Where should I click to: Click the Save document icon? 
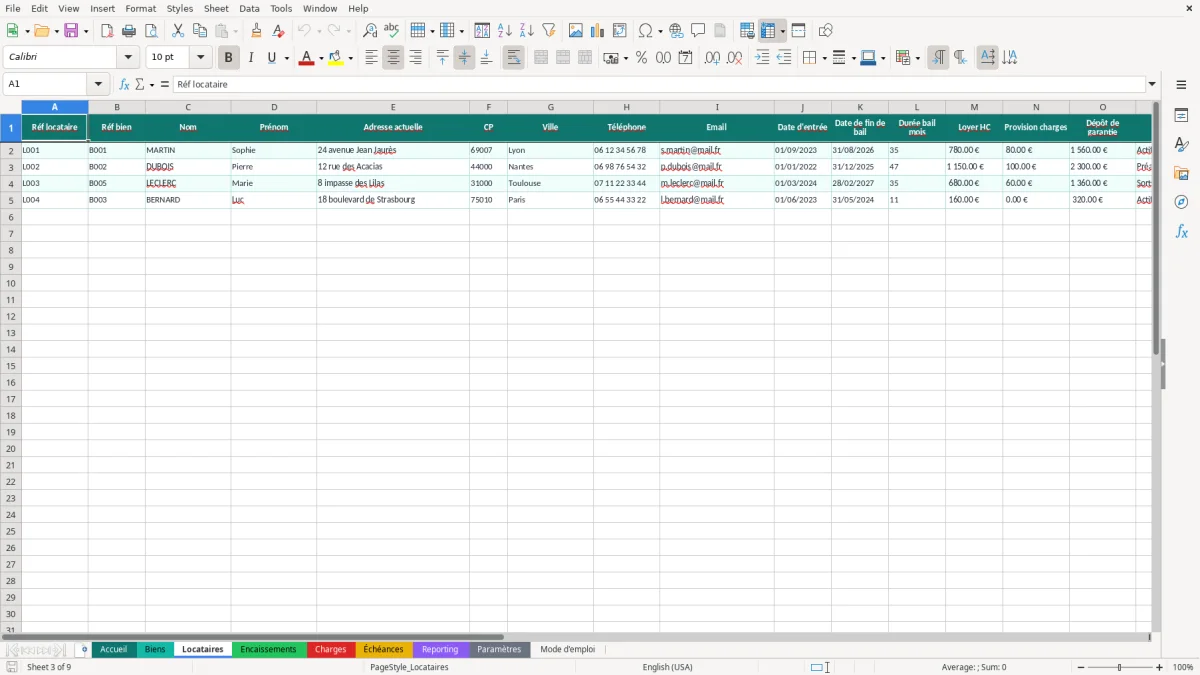[71, 31]
